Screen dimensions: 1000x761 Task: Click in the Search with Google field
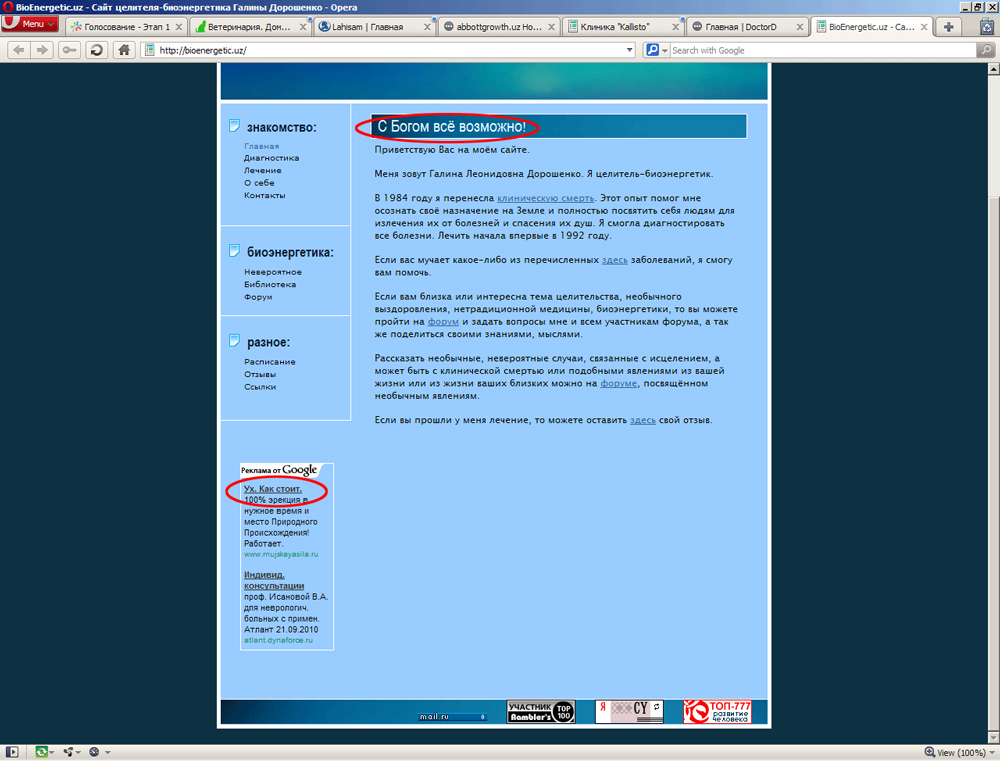[x=820, y=50]
